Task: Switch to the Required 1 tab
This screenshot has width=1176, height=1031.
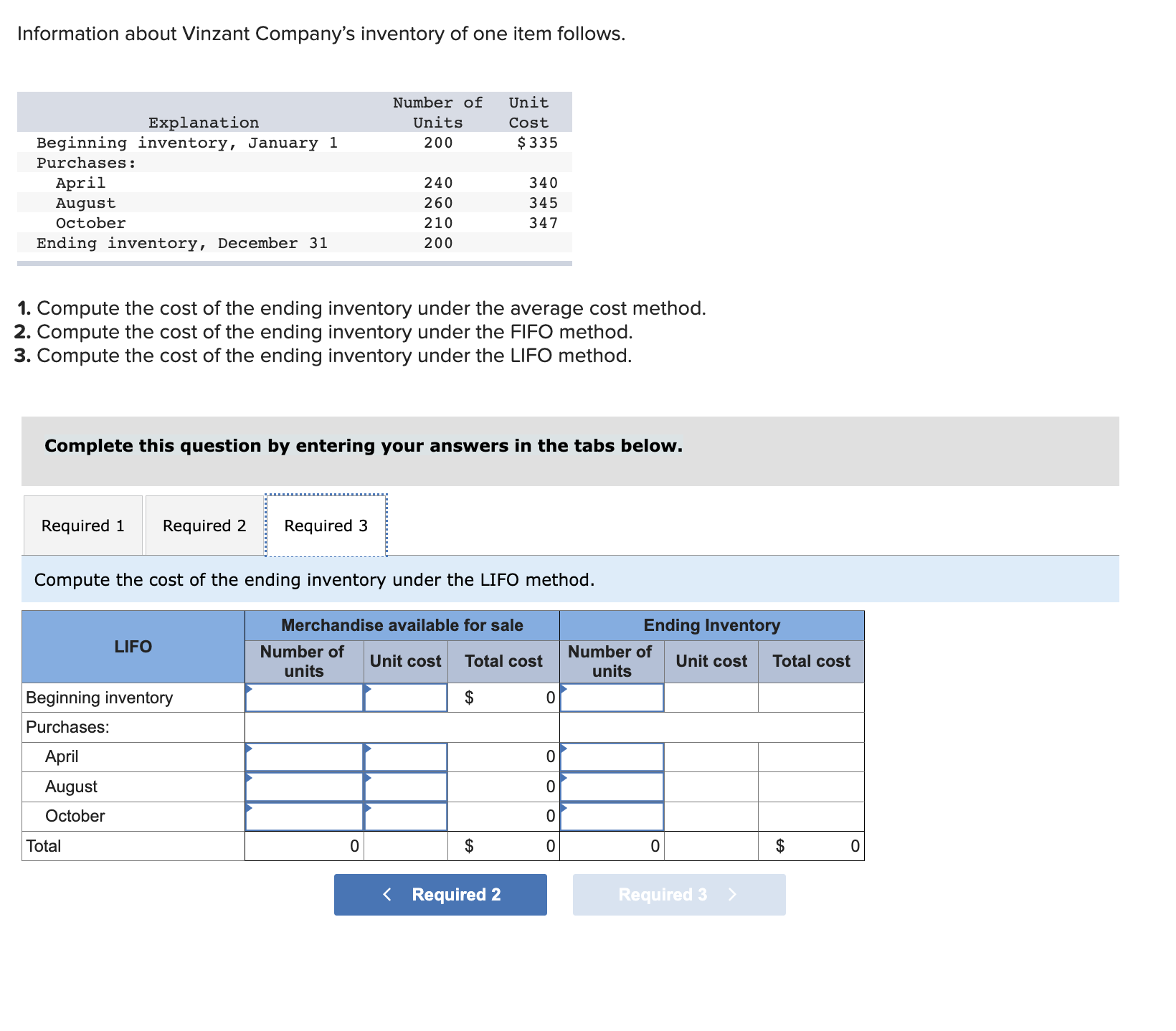Action: [x=83, y=526]
